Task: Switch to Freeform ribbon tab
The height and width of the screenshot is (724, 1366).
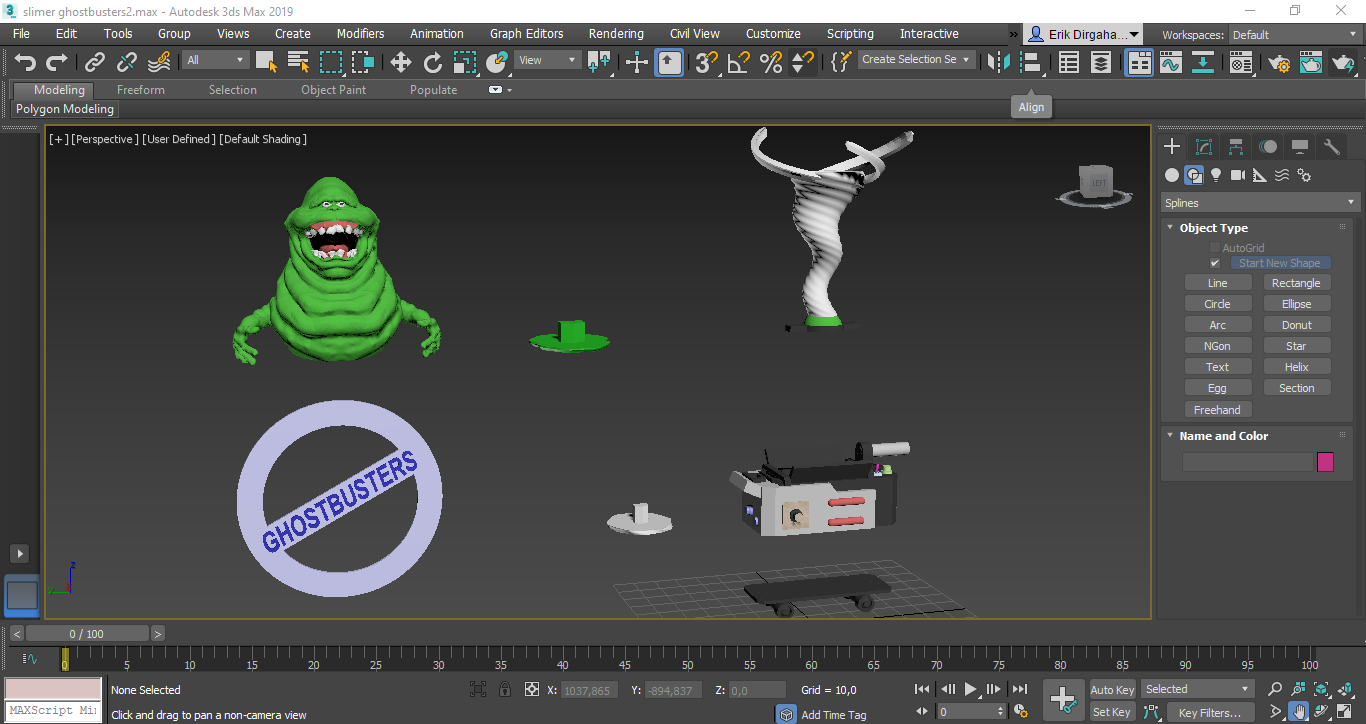Action: click(x=141, y=90)
